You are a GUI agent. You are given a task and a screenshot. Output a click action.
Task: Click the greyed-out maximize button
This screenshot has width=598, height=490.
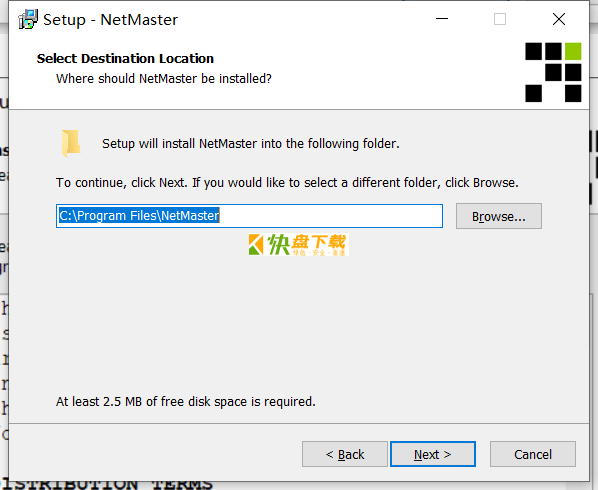pyautogui.click(x=500, y=19)
